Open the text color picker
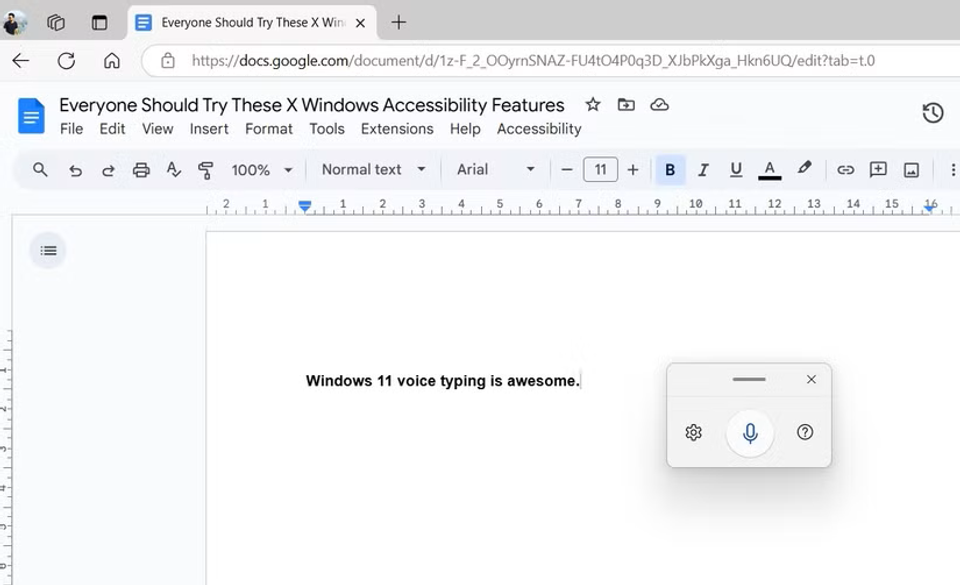This screenshot has height=585, width=960. click(770, 170)
